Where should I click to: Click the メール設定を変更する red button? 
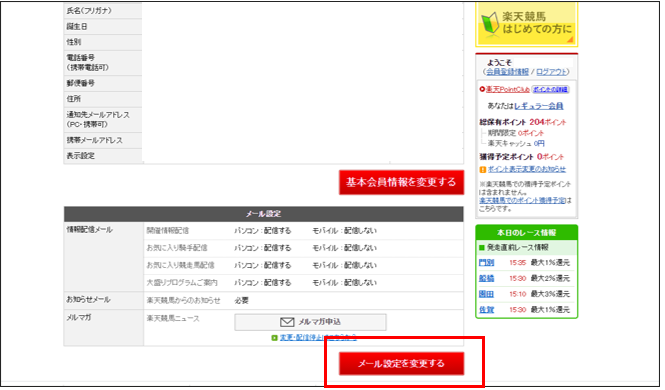pos(401,363)
